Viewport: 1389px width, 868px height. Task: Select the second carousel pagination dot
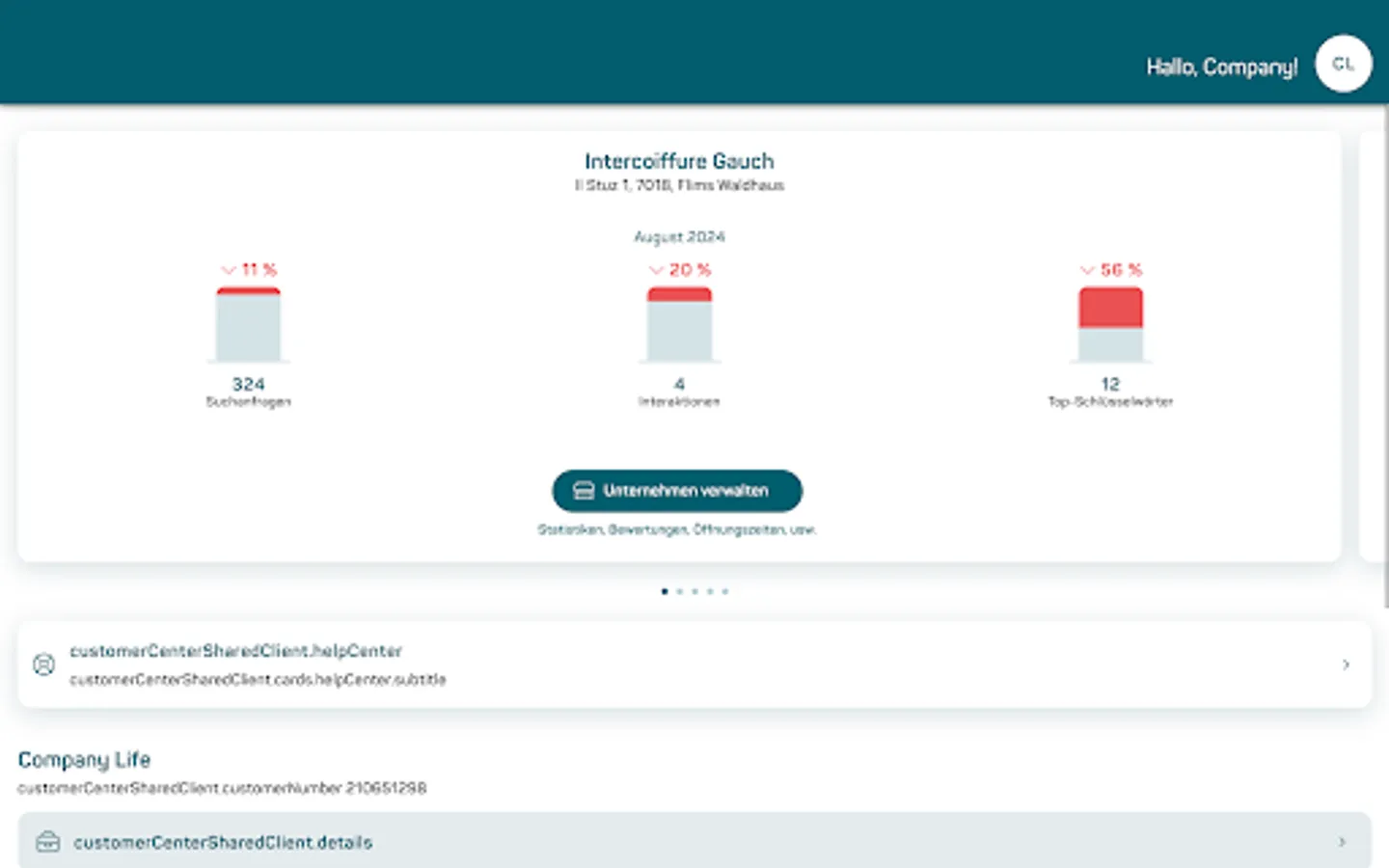679,592
